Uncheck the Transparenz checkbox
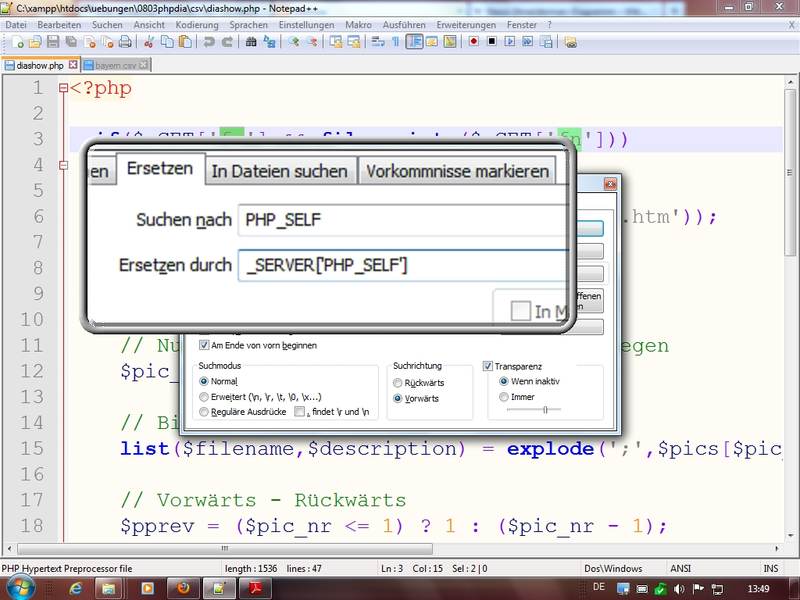800x600 pixels. (489, 366)
